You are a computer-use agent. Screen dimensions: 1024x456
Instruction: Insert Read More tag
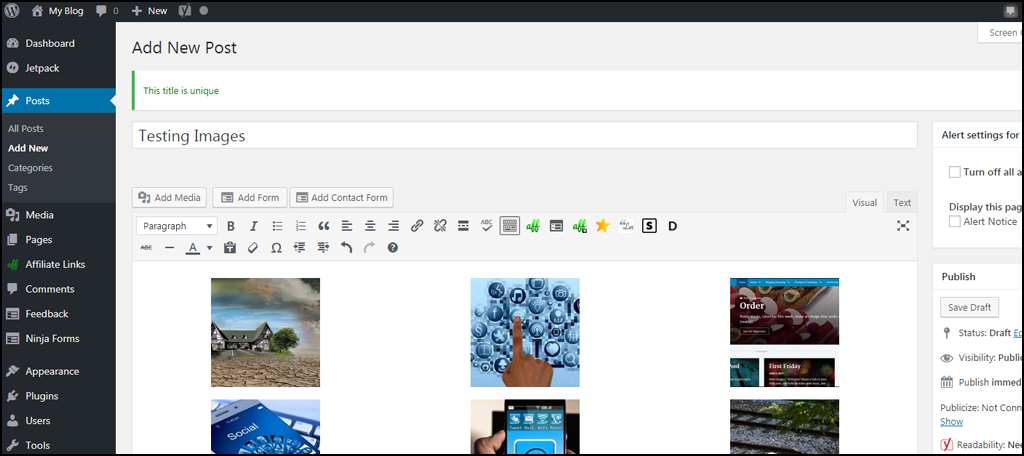463,226
